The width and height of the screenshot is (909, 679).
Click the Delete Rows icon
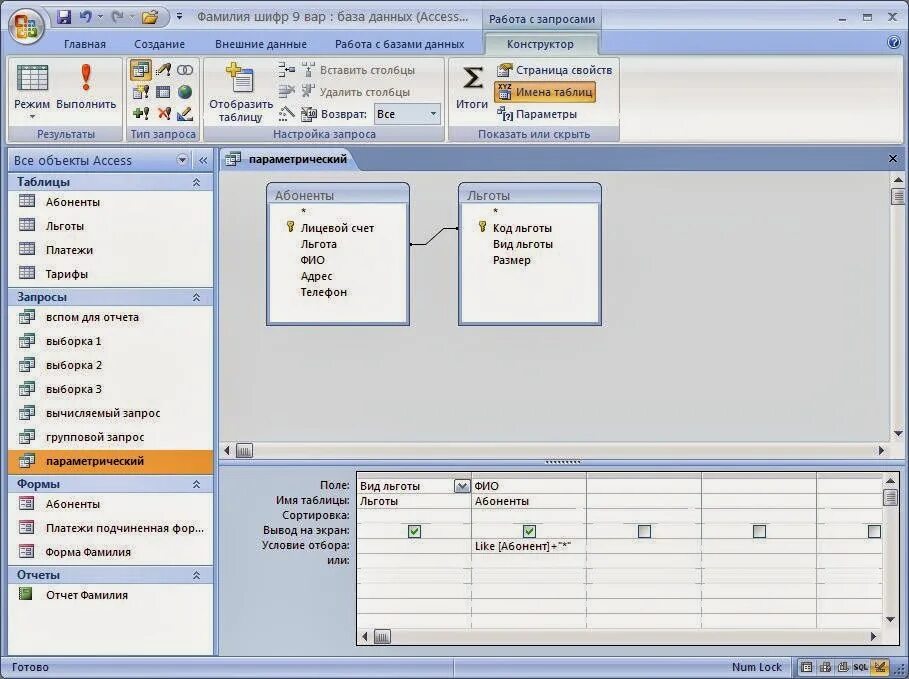[x=286, y=92]
